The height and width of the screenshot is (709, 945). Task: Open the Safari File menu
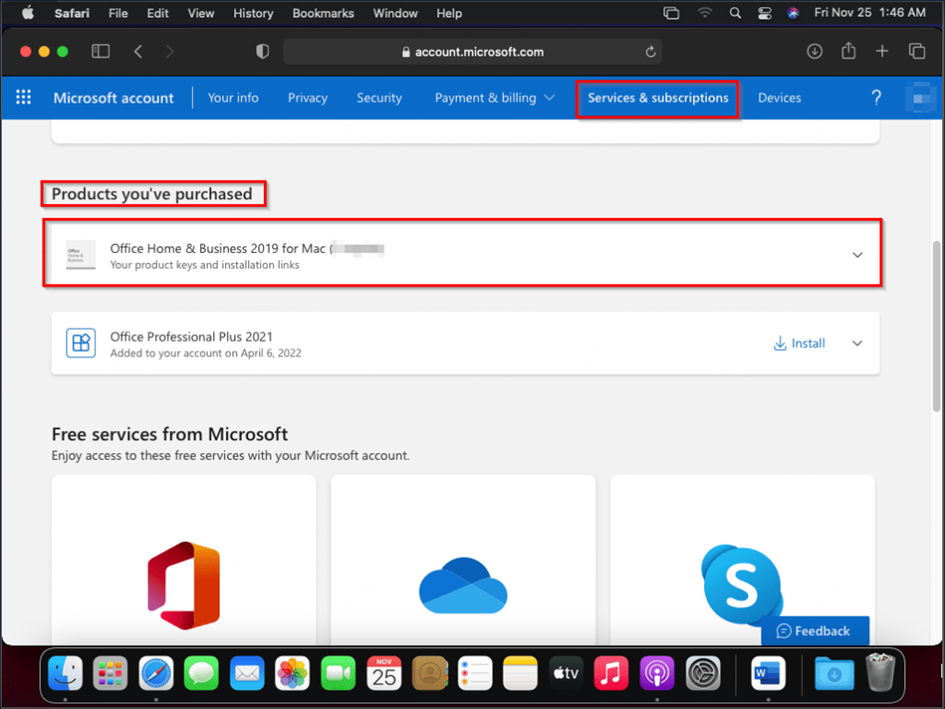tap(118, 13)
